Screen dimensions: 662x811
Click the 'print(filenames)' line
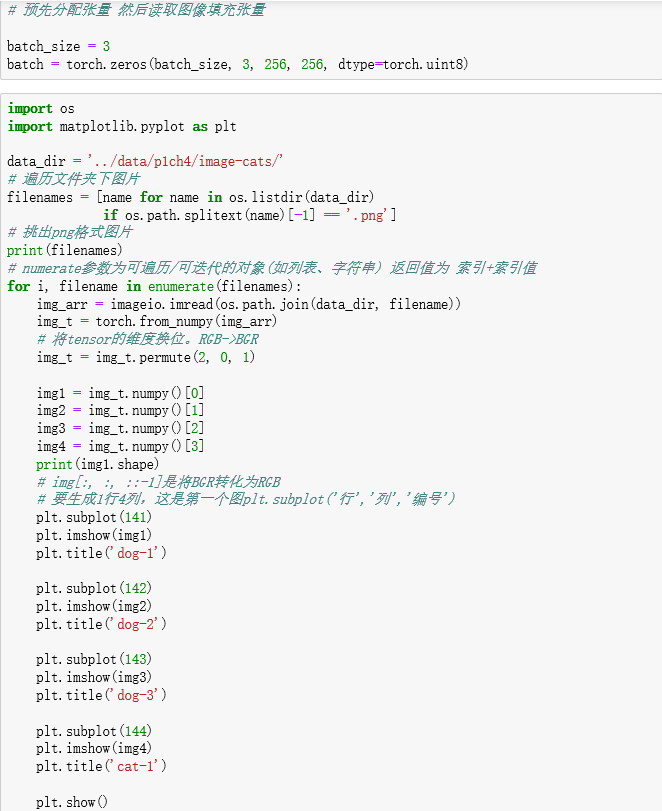point(65,250)
